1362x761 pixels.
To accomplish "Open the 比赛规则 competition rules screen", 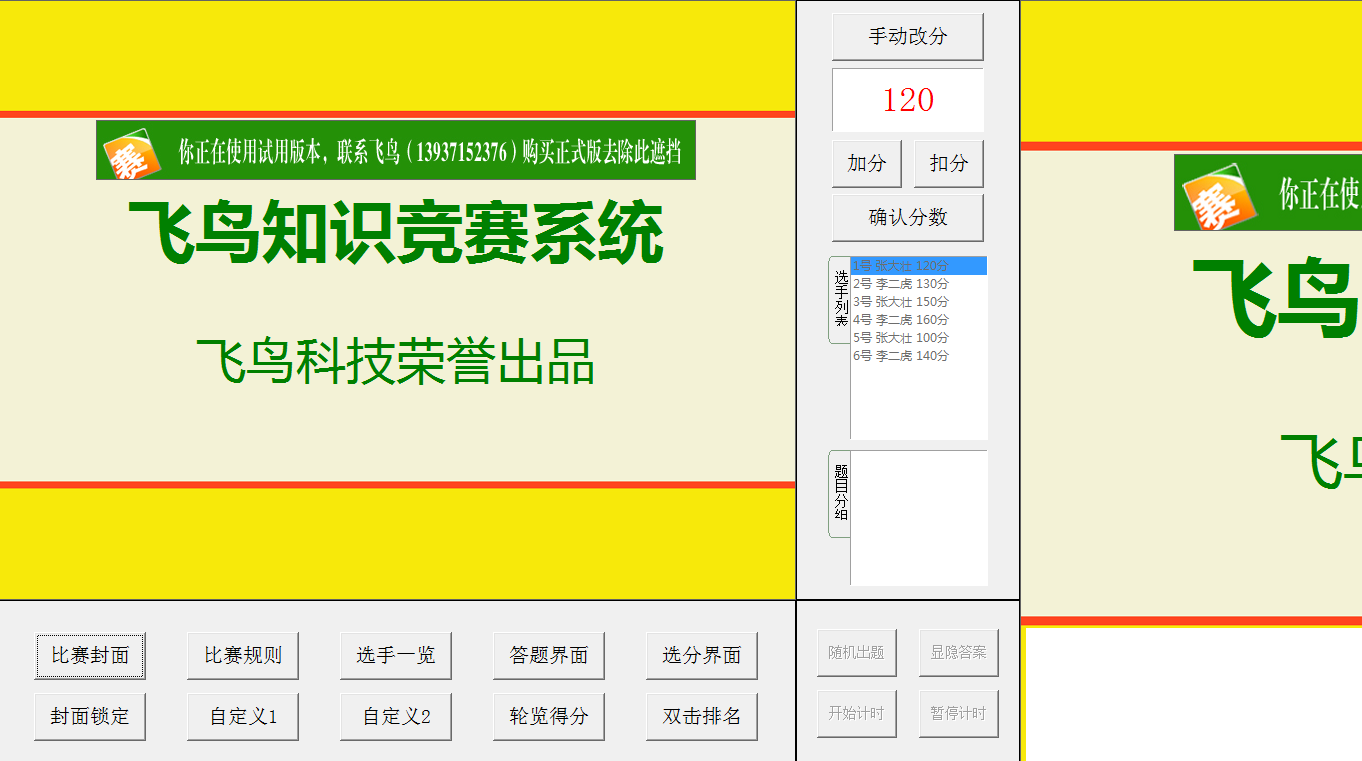I will click(x=243, y=655).
